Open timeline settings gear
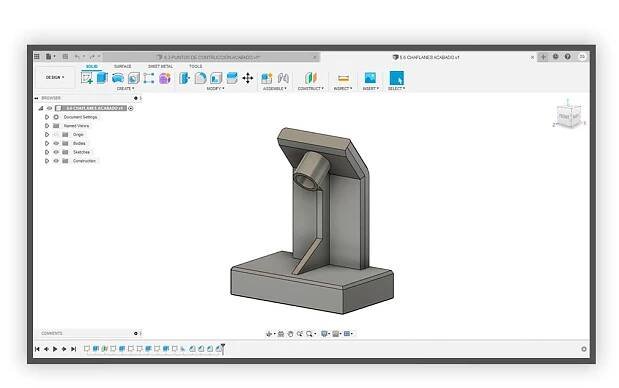Screen dimensions: 619x388 (x=583, y=349)
